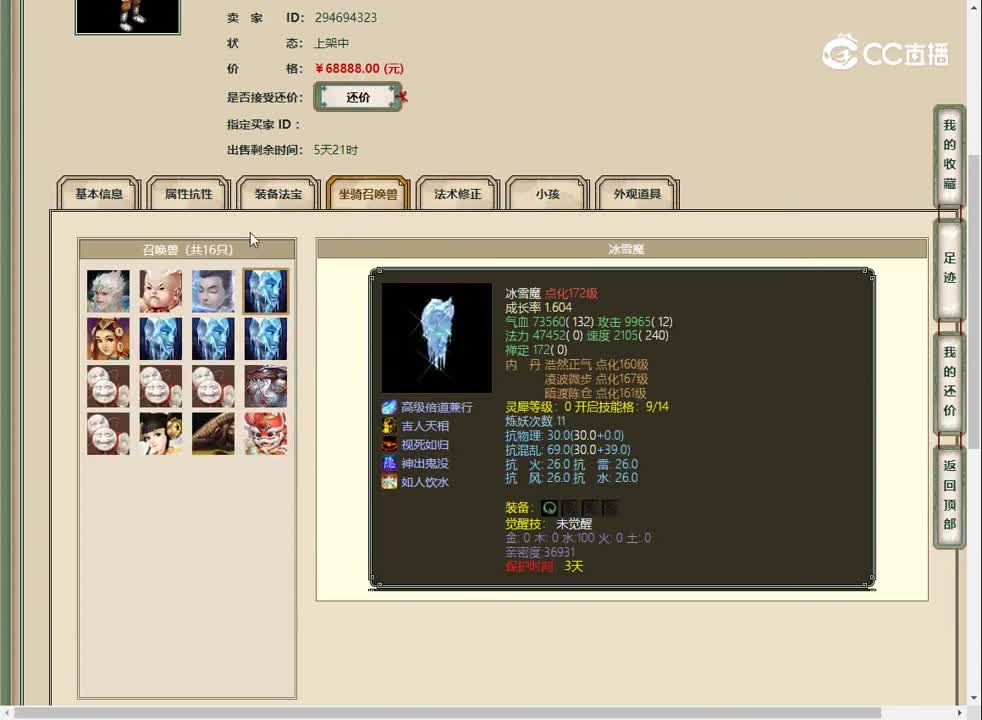
Task: Select the golden-headdress woman summon portrait
Action: [x=108, y=339]
